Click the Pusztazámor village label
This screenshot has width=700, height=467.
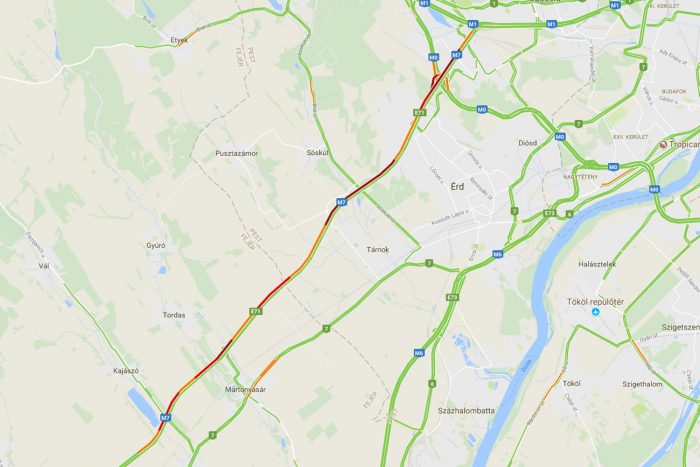click(x=237, y=153)
